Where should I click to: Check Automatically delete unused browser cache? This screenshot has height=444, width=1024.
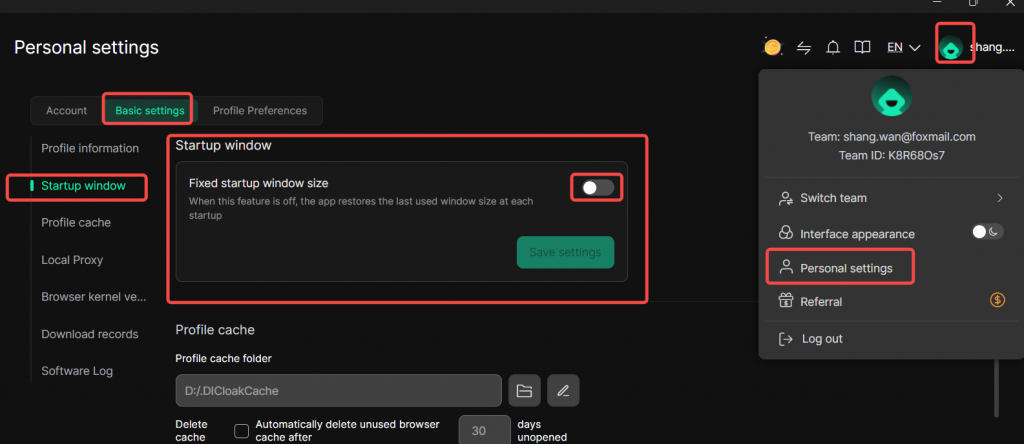pos(242,431)
